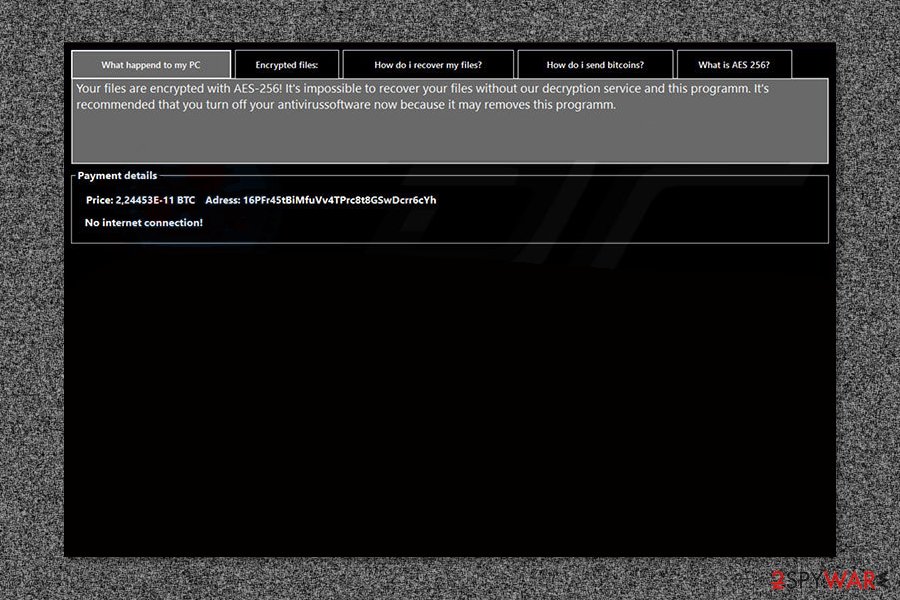900x600 pixels.
Task: Click the 'Price:' label in payment details
Action: point(98,200)
